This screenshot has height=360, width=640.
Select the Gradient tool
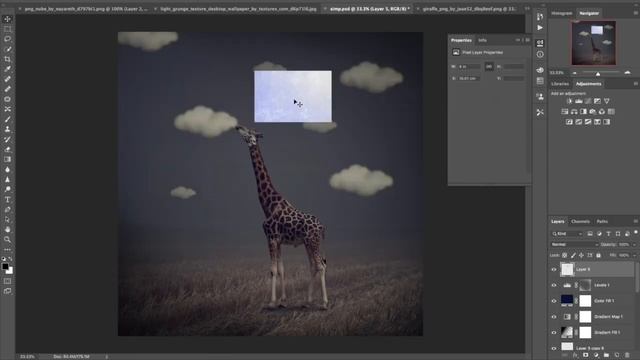7,159
